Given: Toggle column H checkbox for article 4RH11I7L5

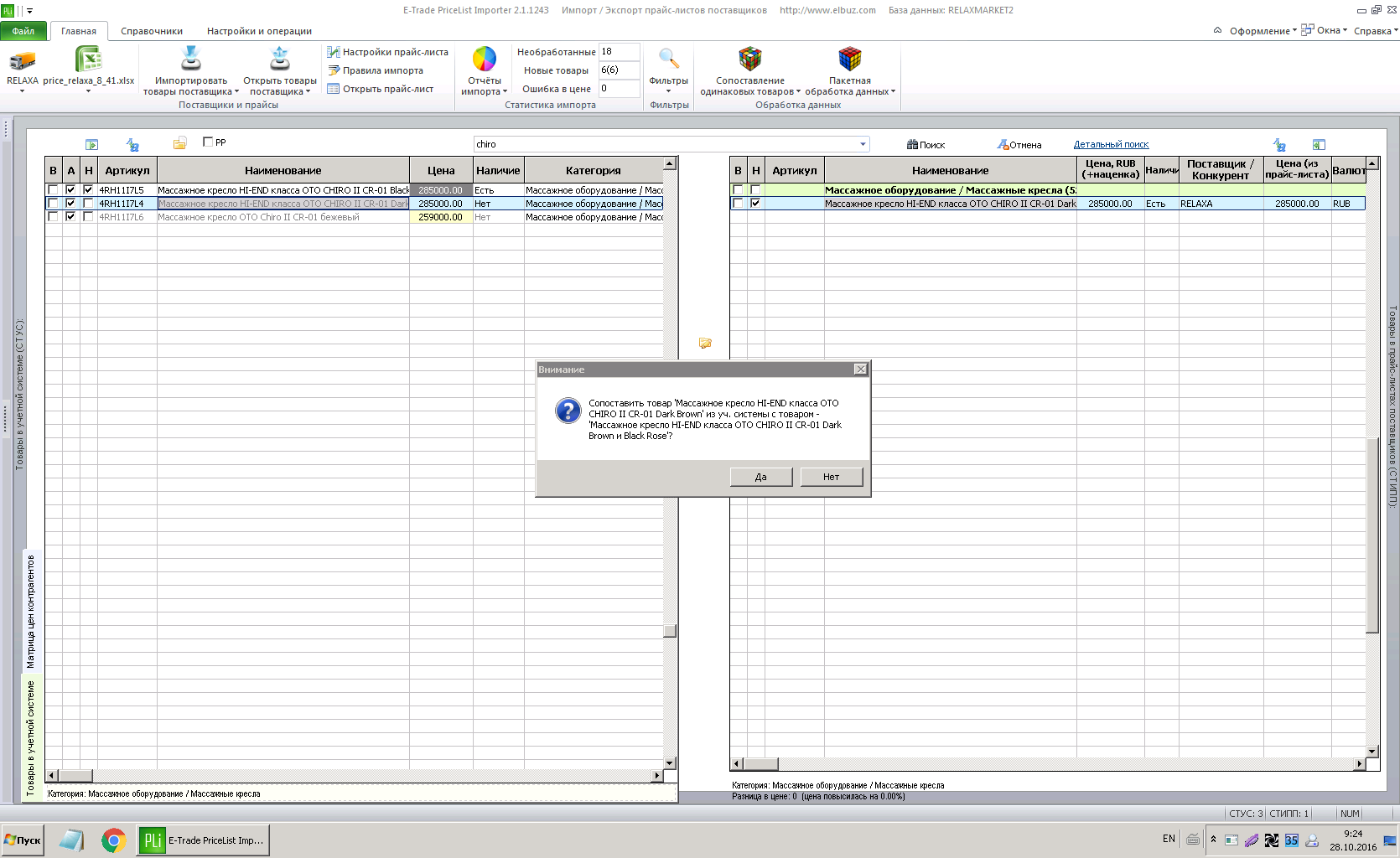Looking at the screenshot, I should [88, 190].
